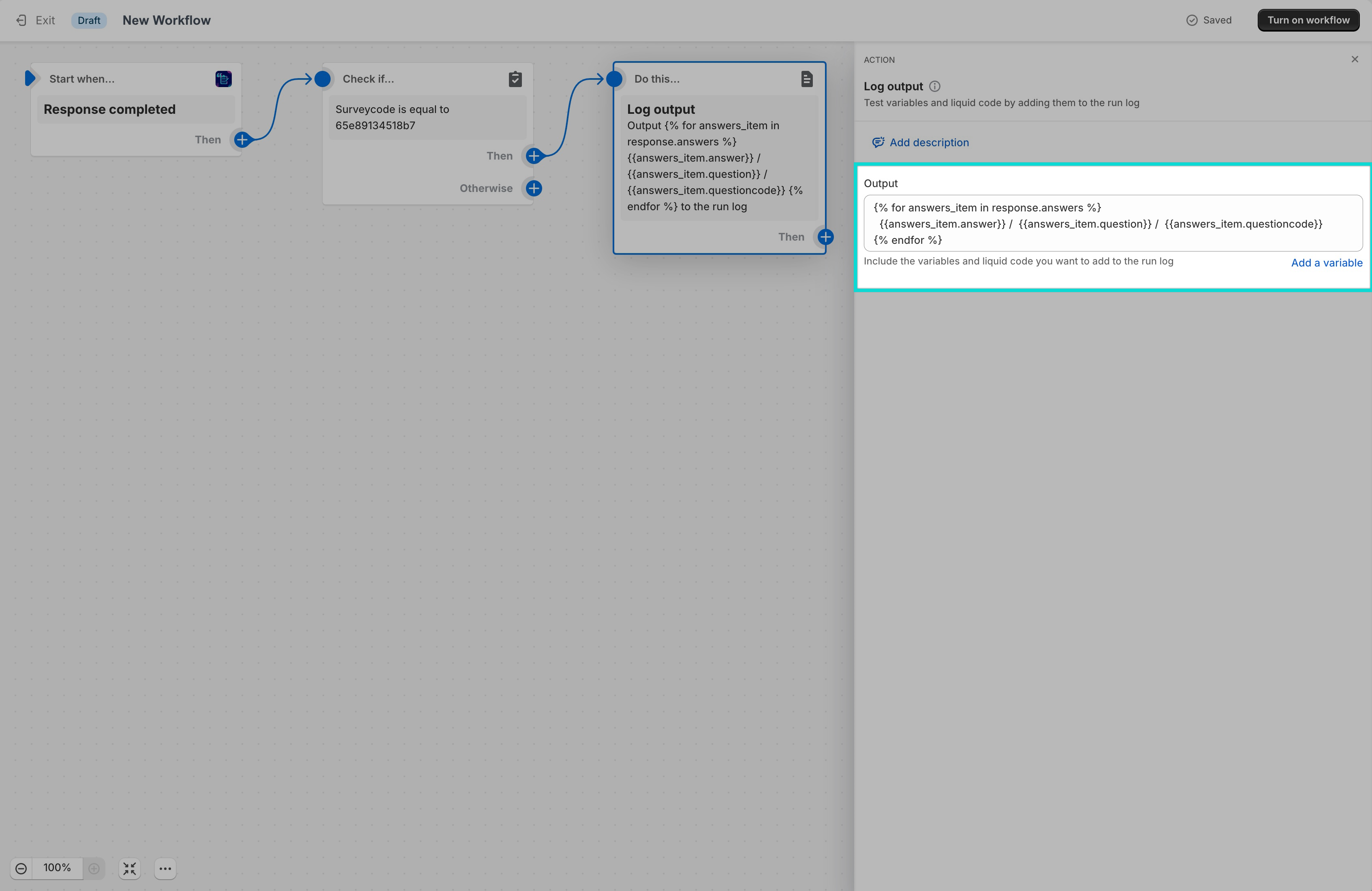Viewport: 1372px width, 891px height.
Task: Open the Surveycode condition block
Action: tap(428, 117)
